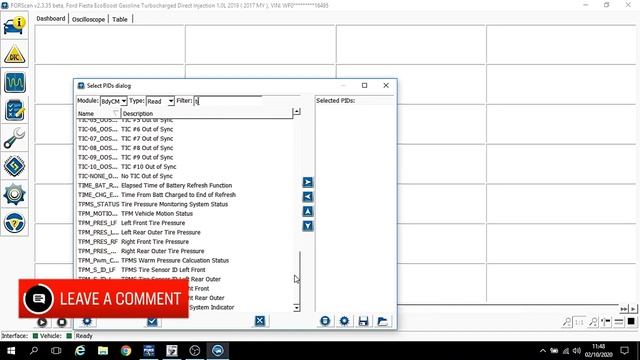Move selected PID down with arrow button
Viewport: 640px width, 360px height.
tap(308, 226)
